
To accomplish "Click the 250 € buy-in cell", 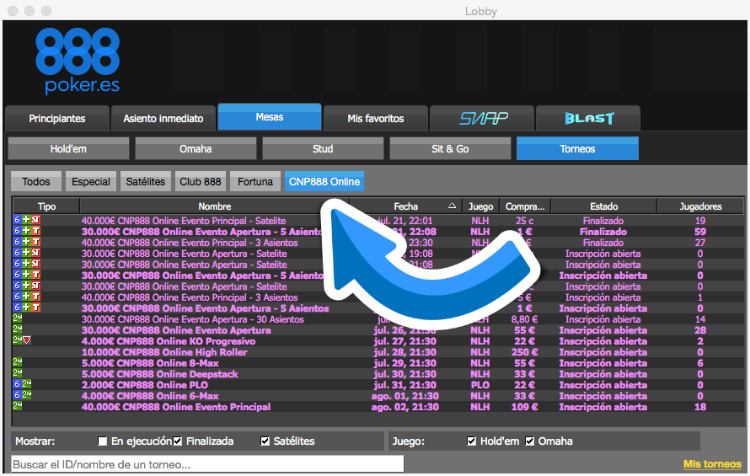I will [525, 352].
